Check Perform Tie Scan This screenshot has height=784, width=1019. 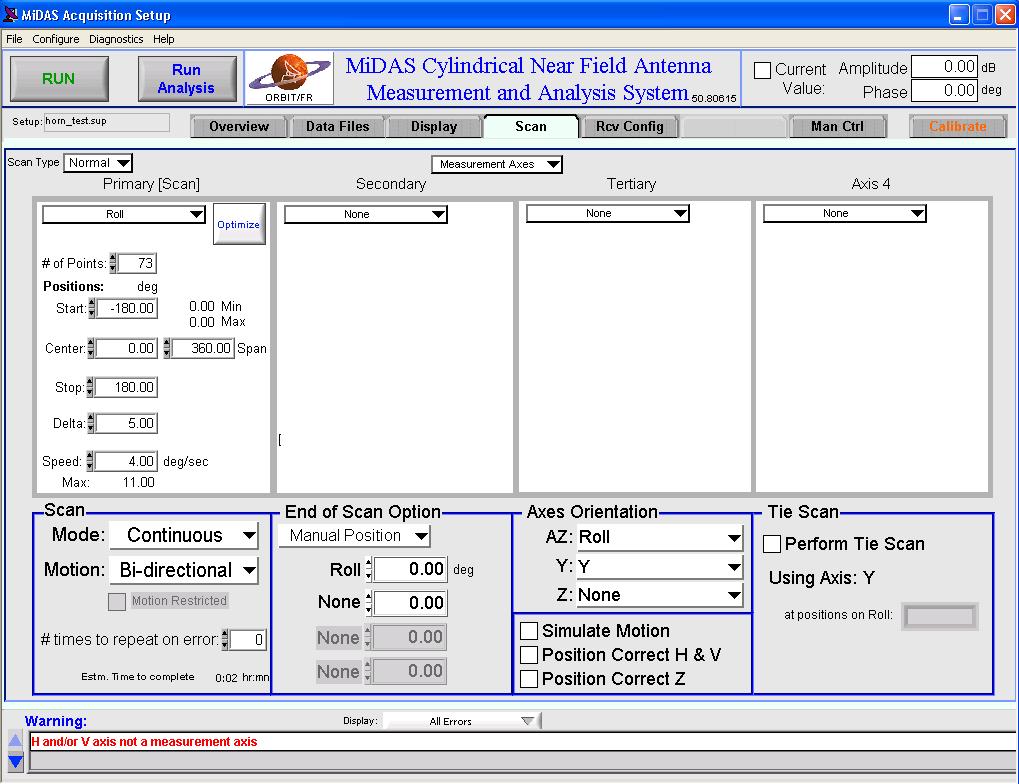click(x=772, y=544)
